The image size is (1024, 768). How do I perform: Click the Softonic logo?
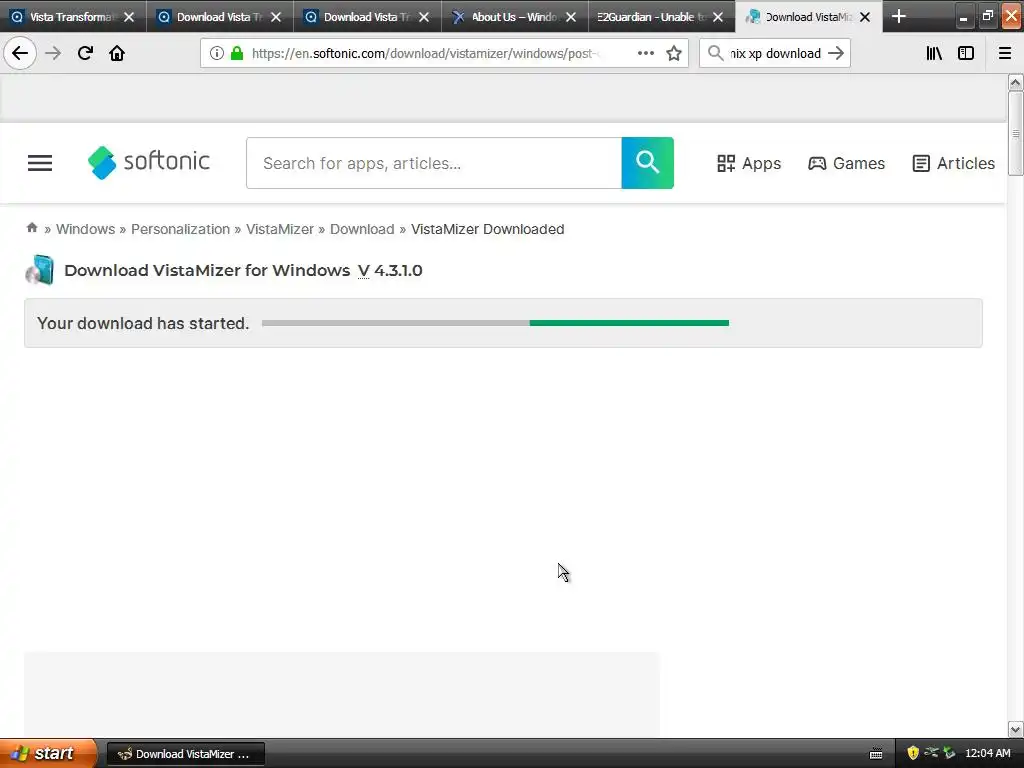(149, 162)
